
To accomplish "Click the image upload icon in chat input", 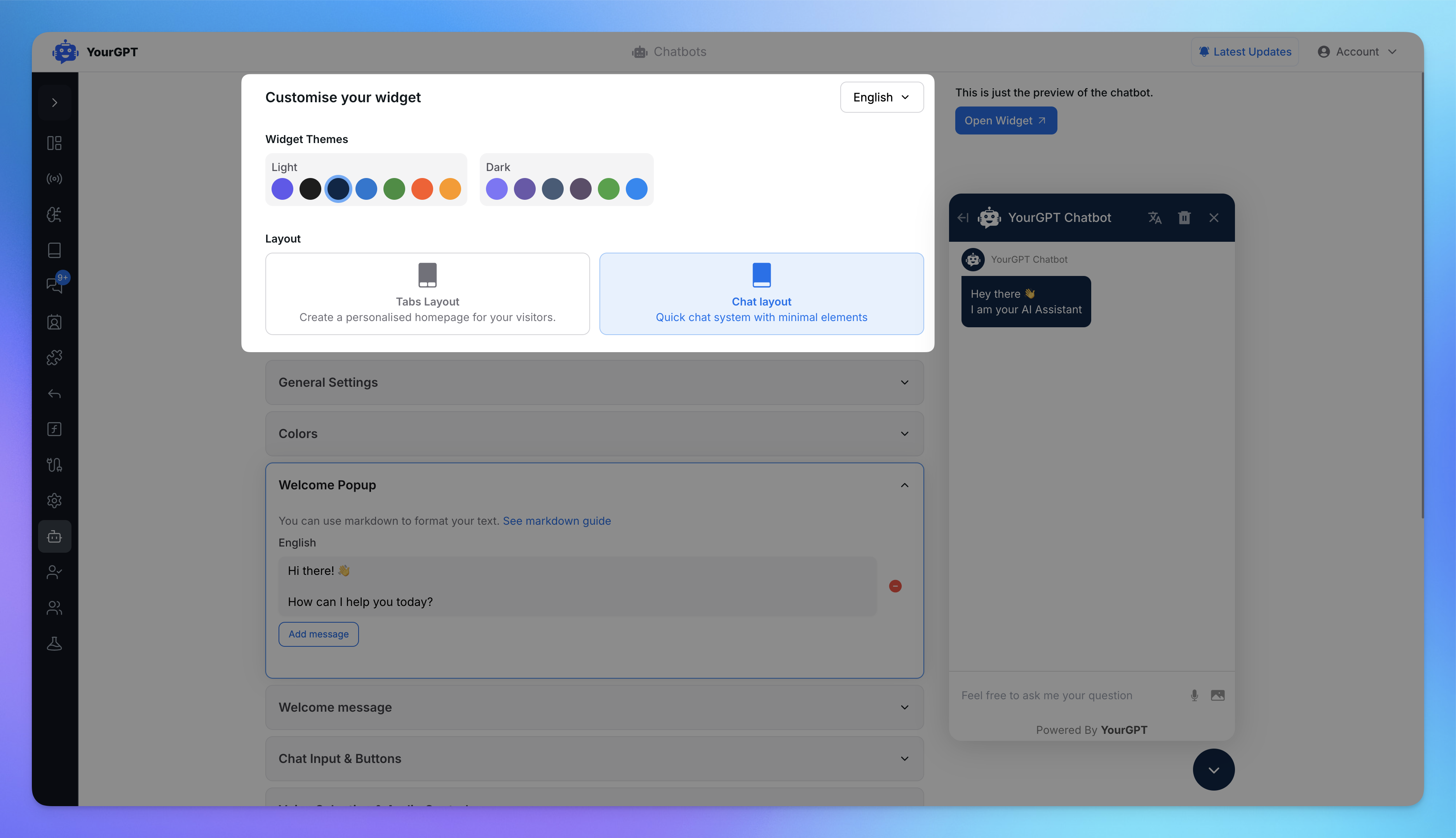I will tap(1218, 695).
